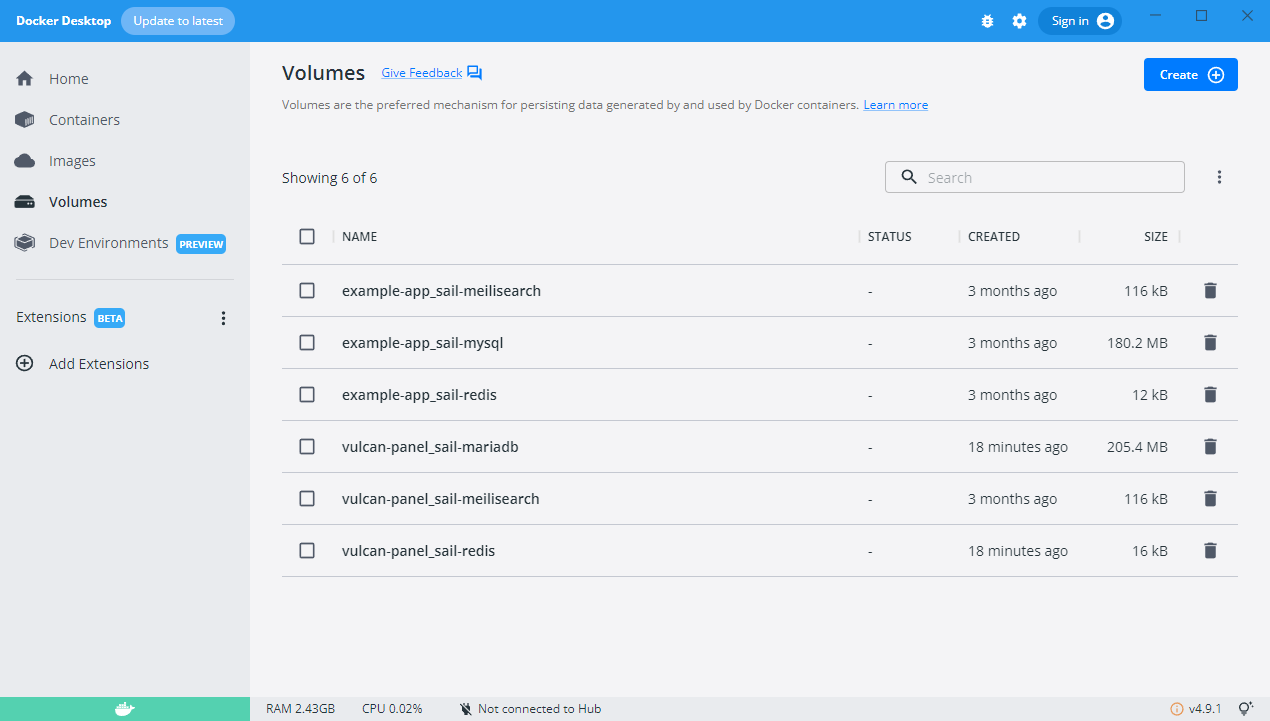Open the troubleshoot bug icon
The width and height of the screenshot is (1270, 721).
(x=987, y=21)
